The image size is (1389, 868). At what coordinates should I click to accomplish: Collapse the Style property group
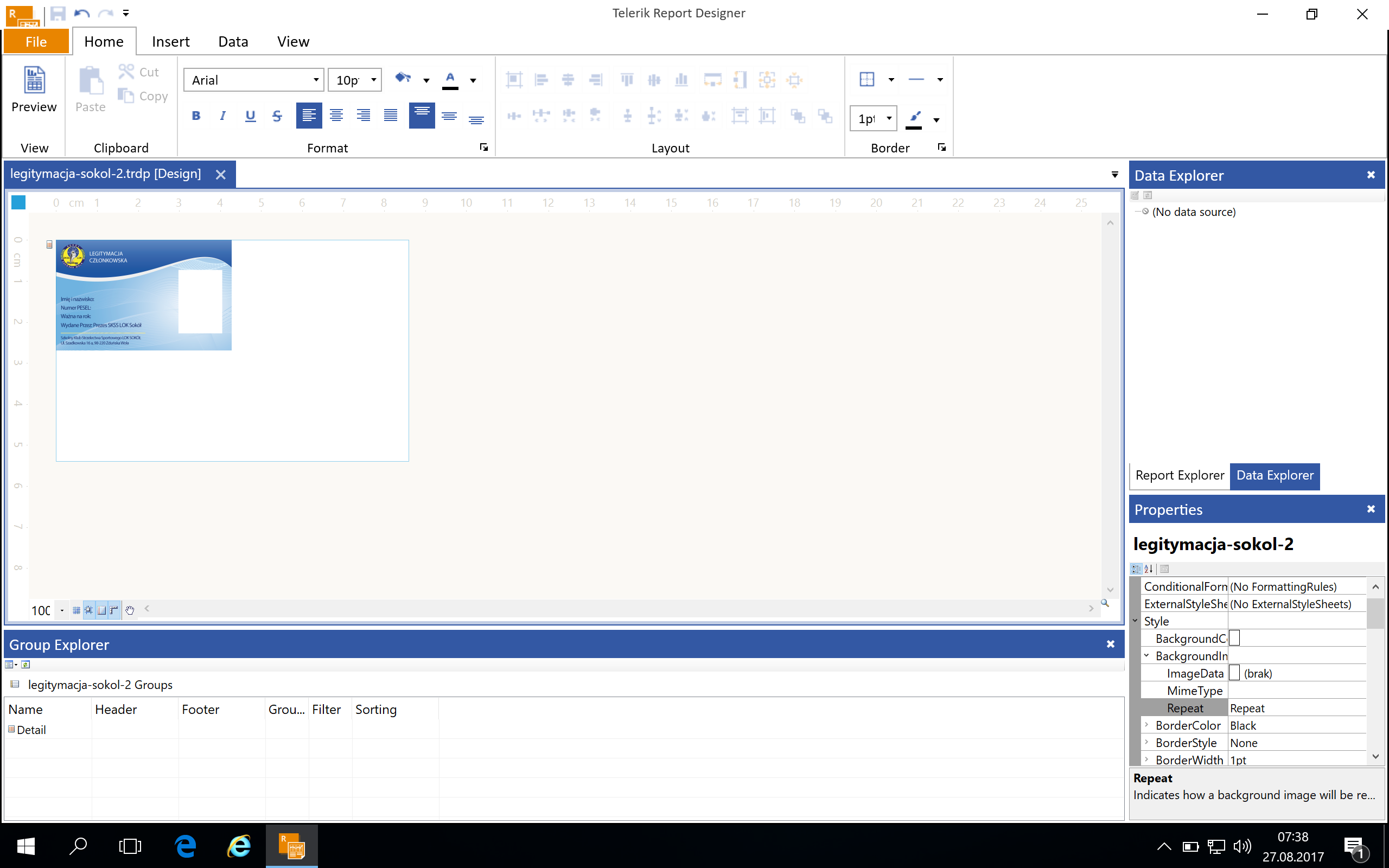click(1135, 621)
